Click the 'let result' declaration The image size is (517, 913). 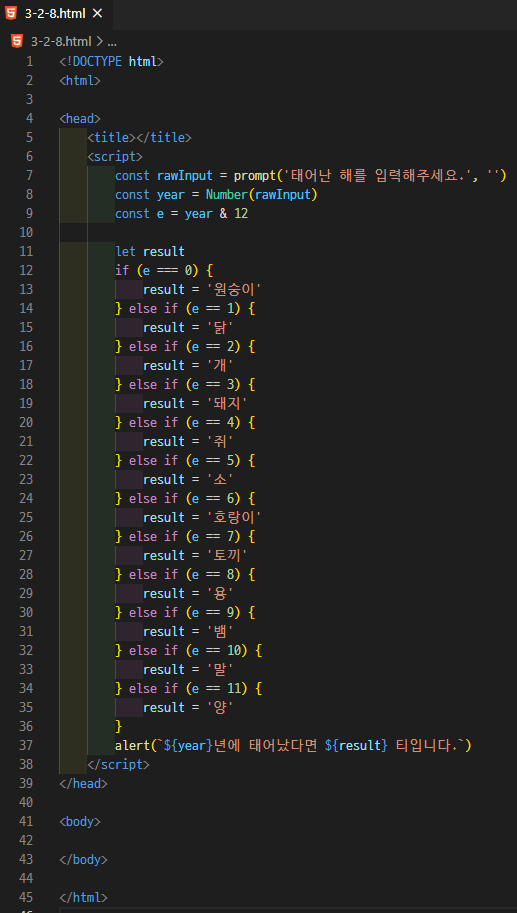150,251
